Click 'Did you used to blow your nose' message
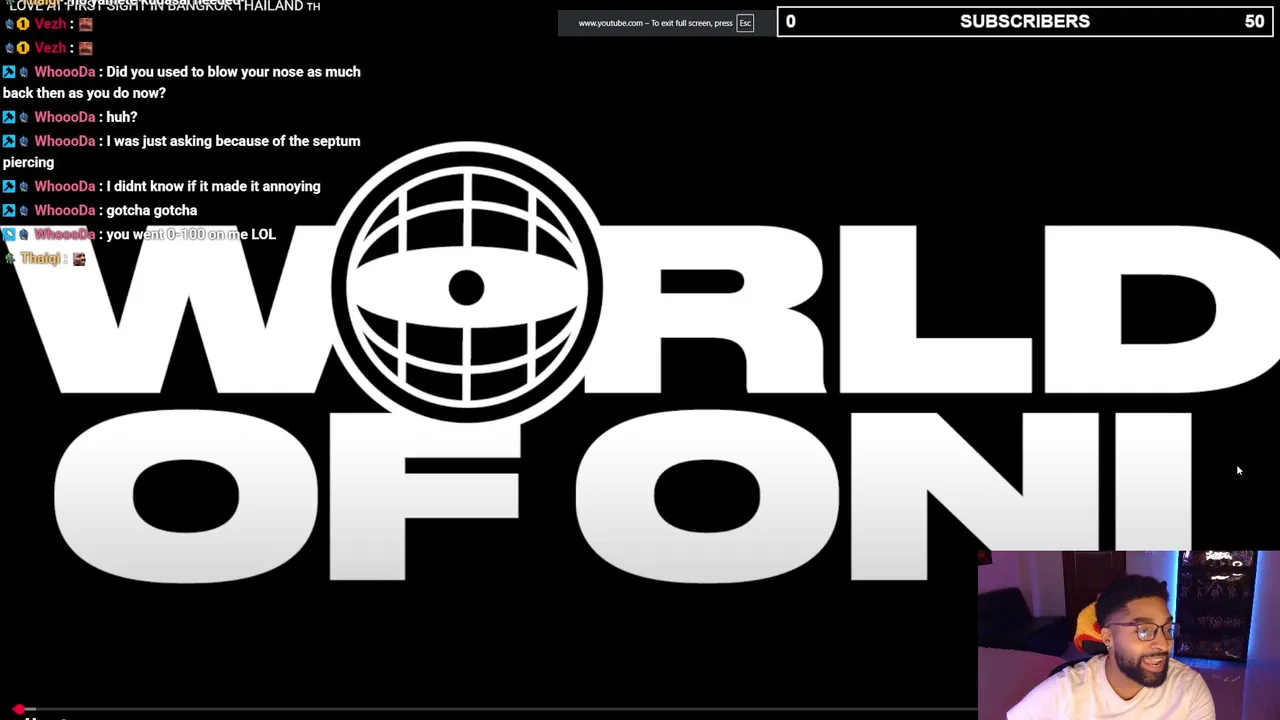1280x720 pixels. point(182,82)
